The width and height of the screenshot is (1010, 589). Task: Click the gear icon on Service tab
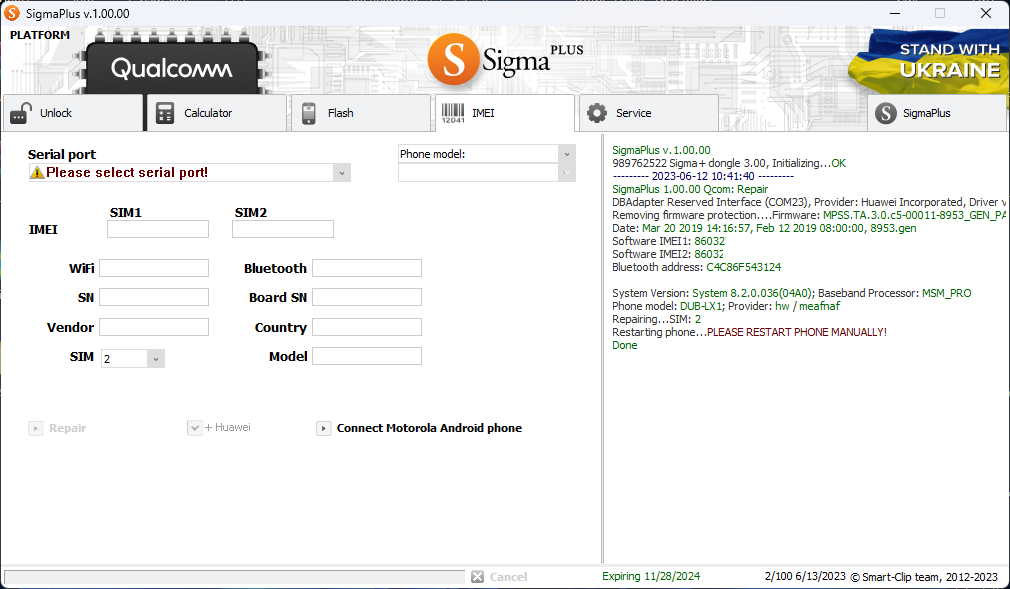pyautogui.click(x=596, y=113)
